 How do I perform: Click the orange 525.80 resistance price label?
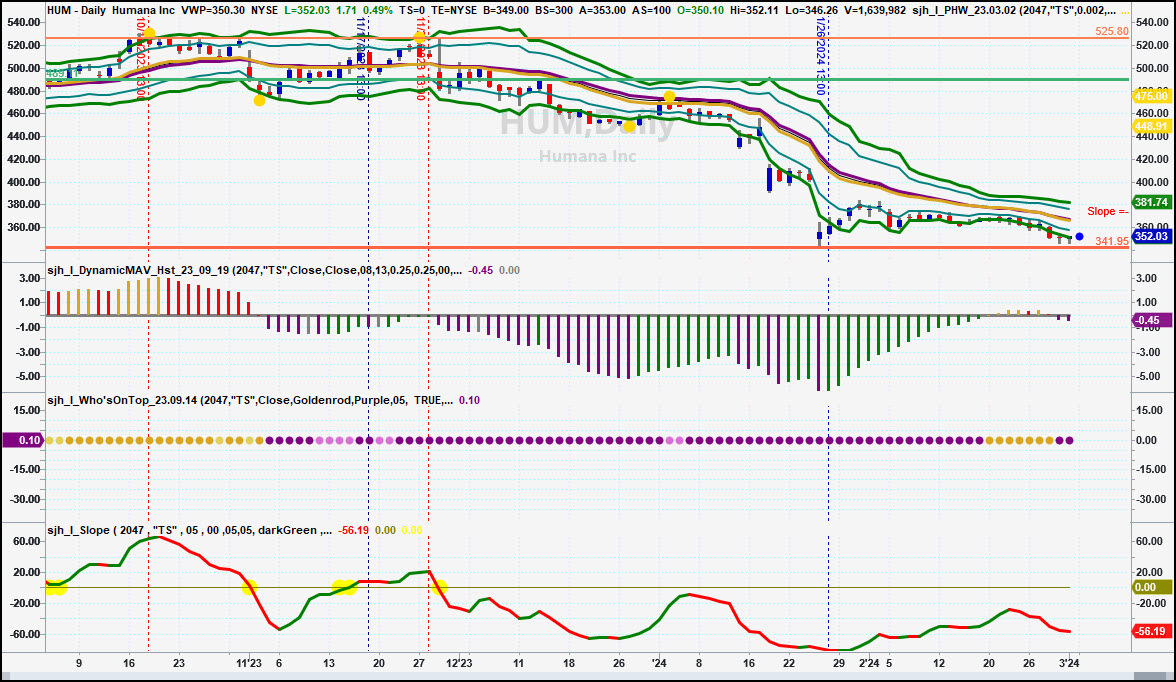click(1112, 32)
